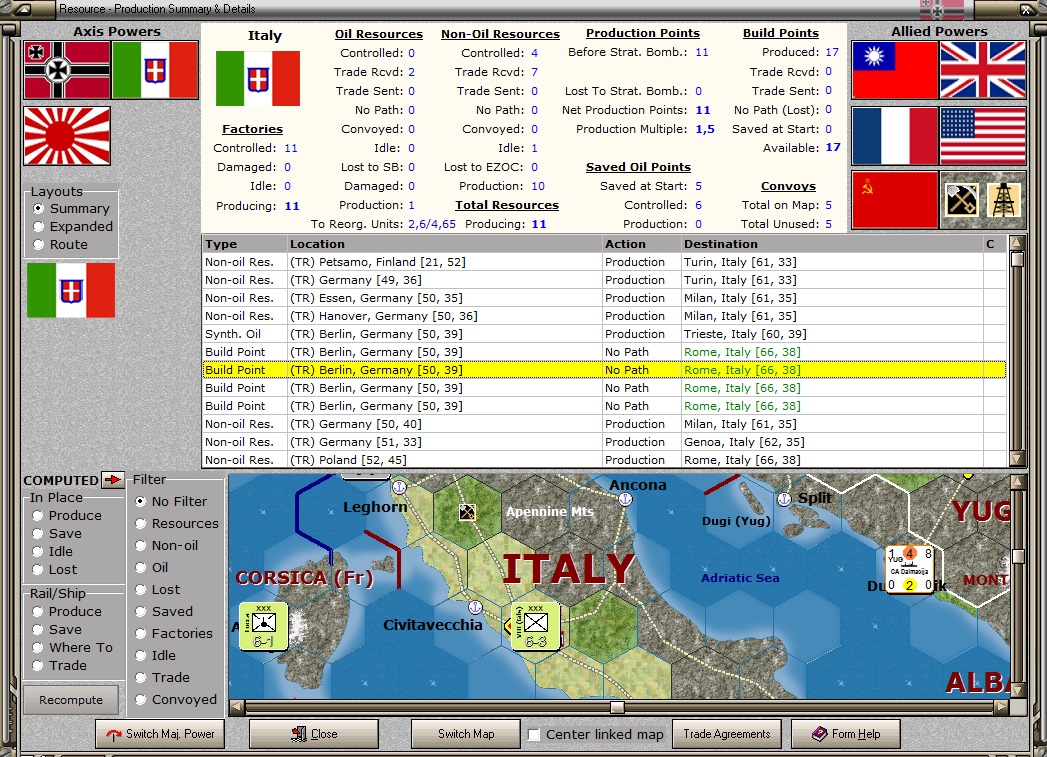Screen dimensions: 1047x757
Task: Open Trade Agreements
Action: [727, 734]
